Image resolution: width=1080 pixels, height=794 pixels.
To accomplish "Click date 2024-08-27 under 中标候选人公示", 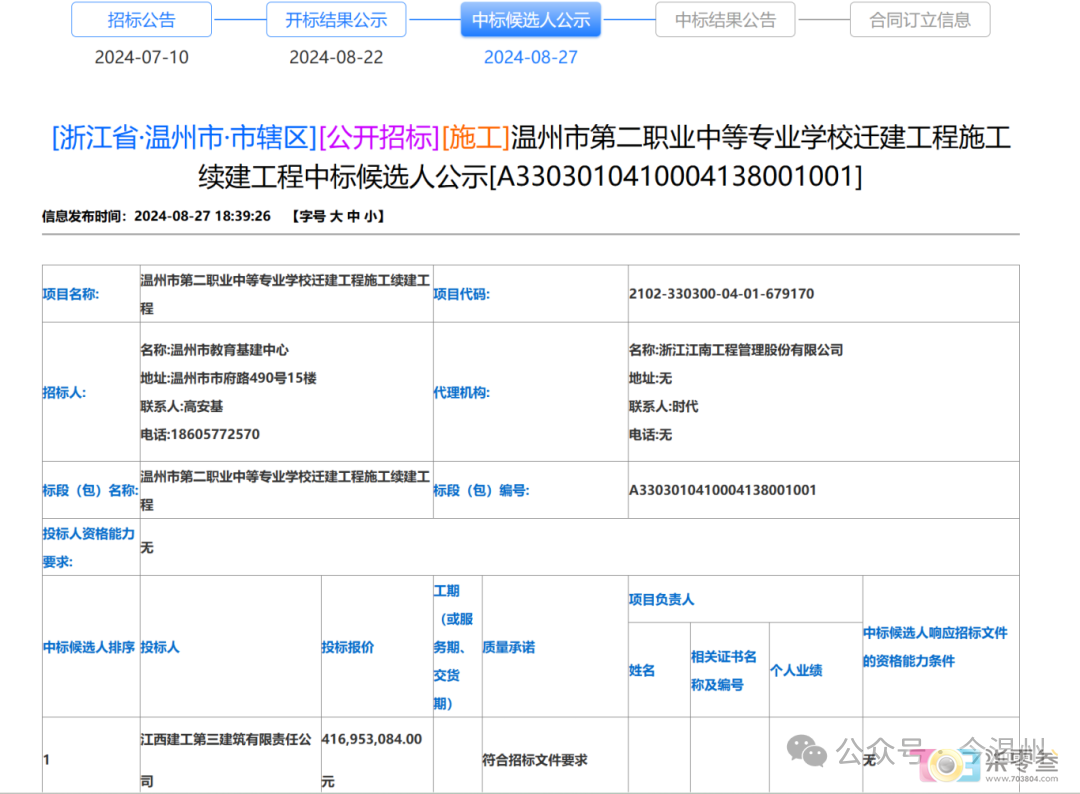I will 531,57.
